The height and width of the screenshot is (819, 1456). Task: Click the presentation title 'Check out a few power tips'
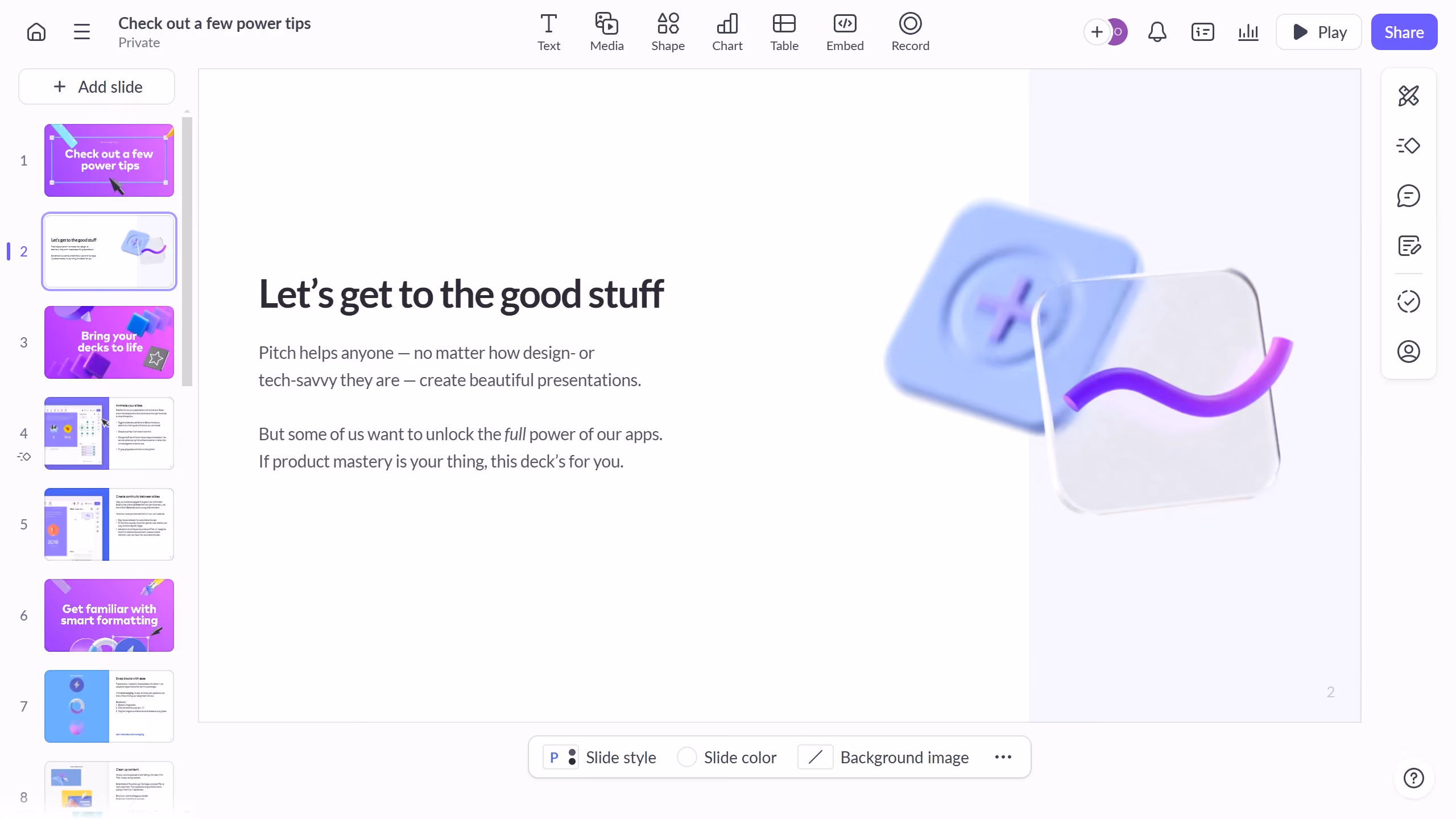pyautogui.click(x=214, y=23)
